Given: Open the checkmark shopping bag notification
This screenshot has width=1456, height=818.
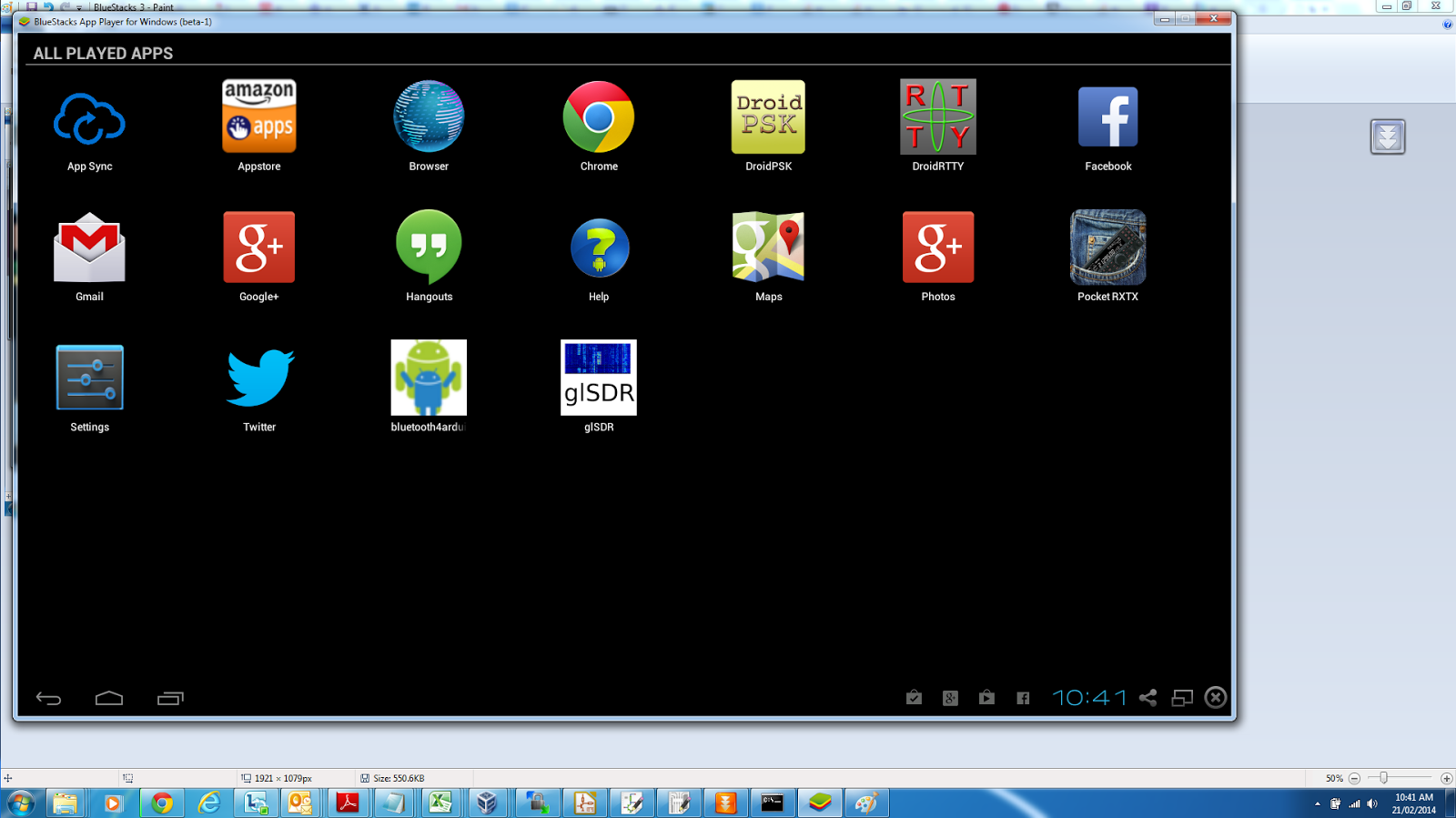Looking at the screenshot, I should (915, 698).
